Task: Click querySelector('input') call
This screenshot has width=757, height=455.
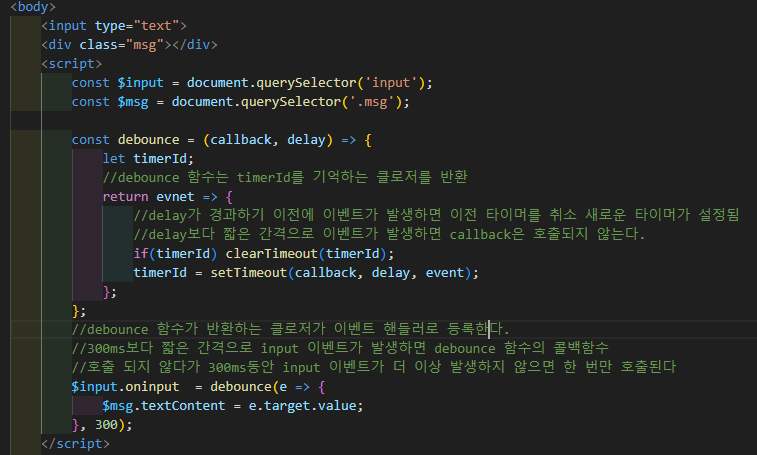Action: pyautogui.click(x=340, y=83)
